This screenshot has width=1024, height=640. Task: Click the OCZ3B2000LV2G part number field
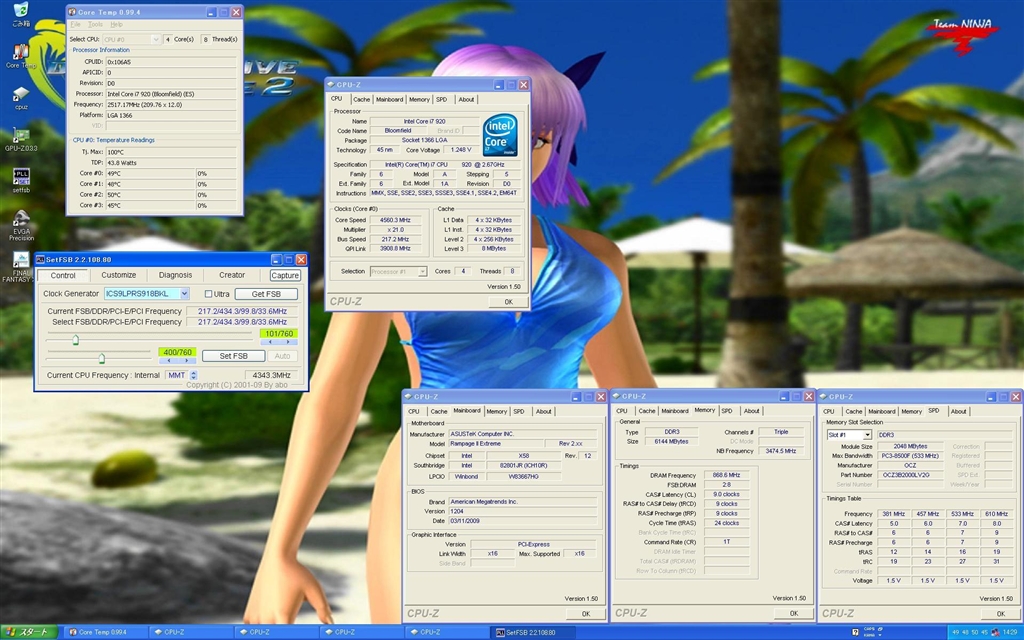(910, 475)
